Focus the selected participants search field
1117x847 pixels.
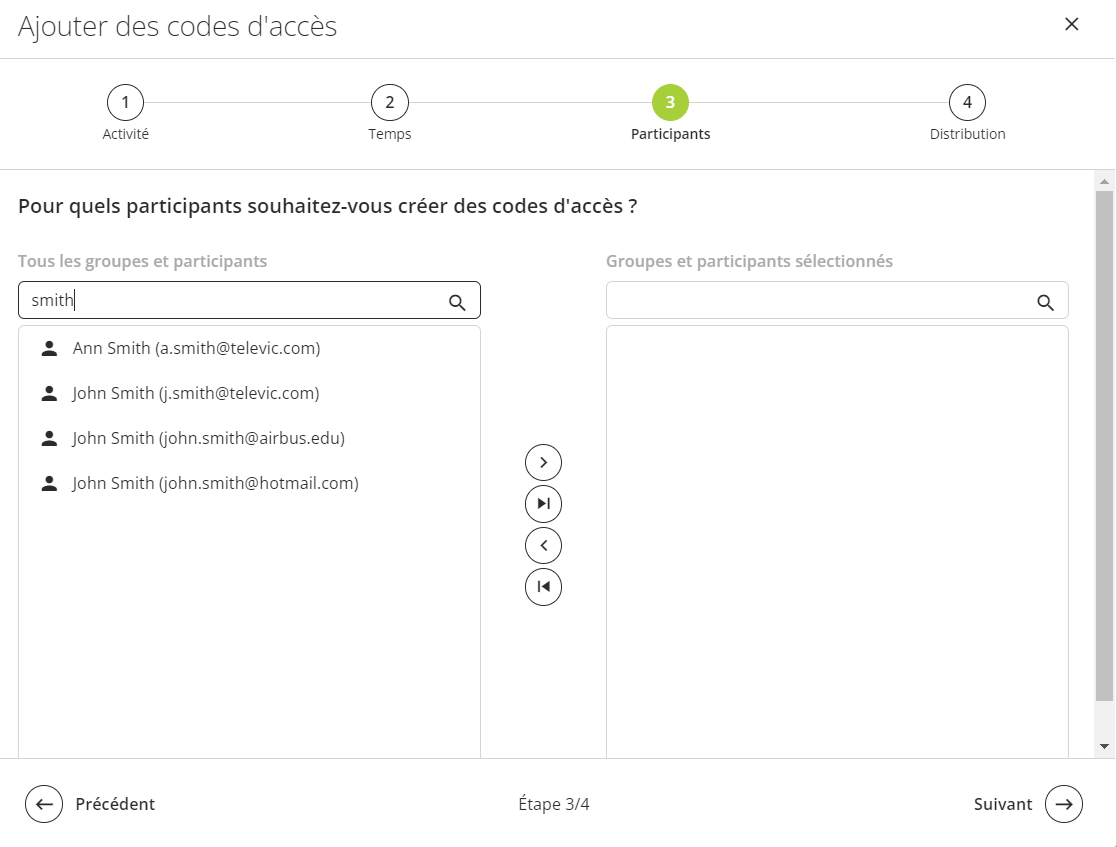click(x=837, y=300)
